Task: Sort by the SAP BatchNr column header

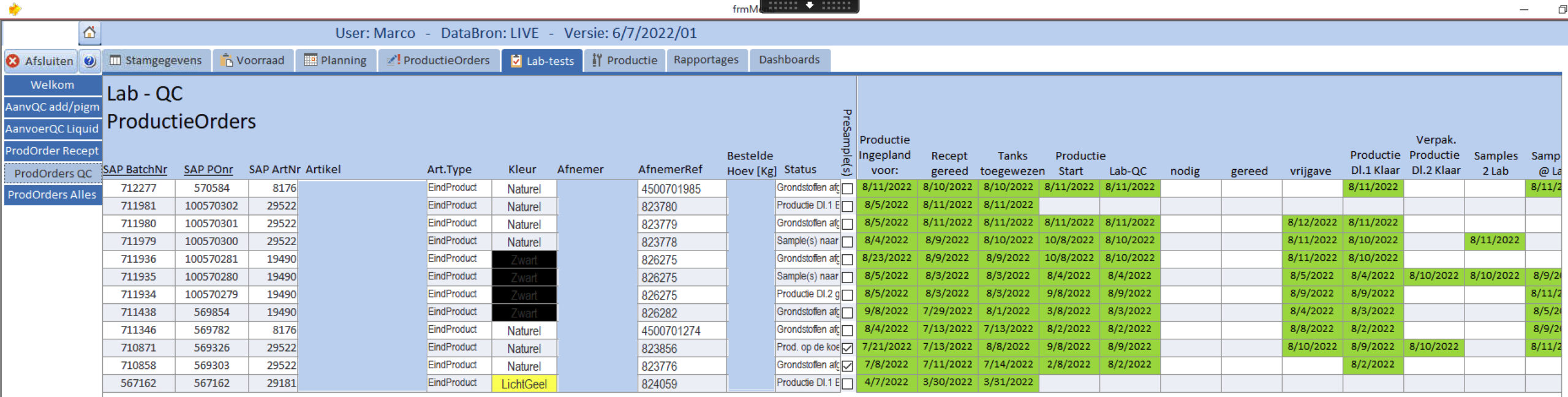Action: (x=135, y=170)
